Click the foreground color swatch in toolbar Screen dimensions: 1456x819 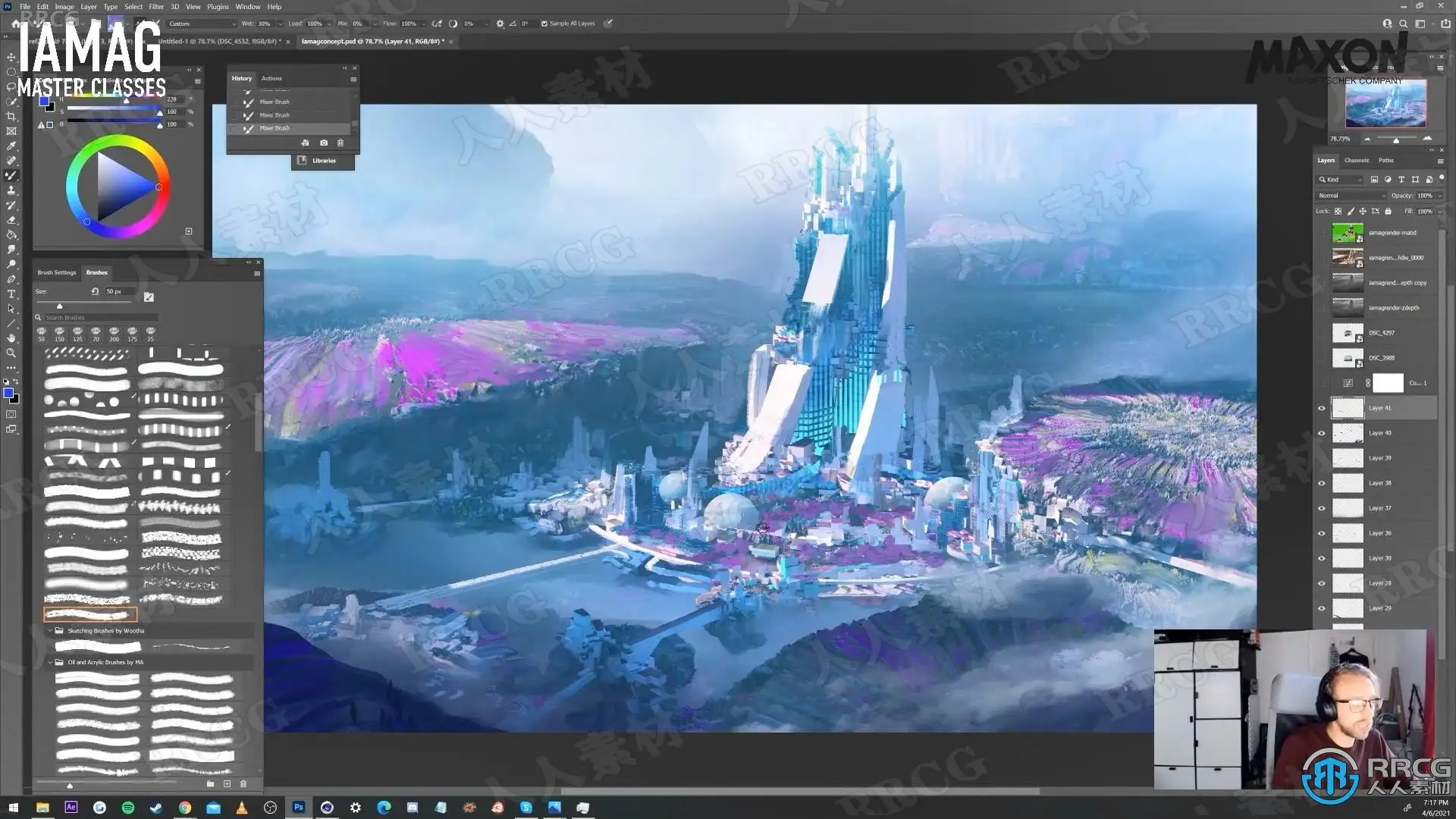pos(8,393)
